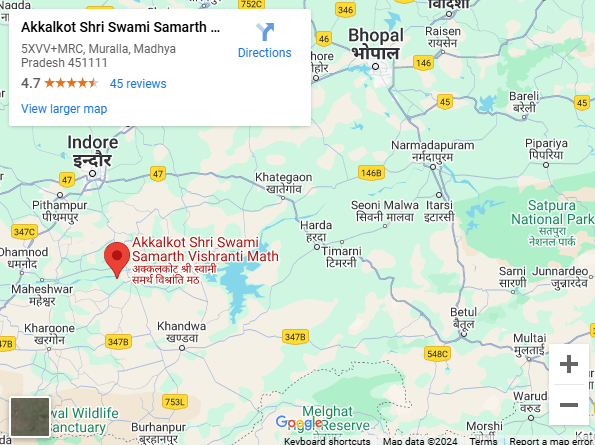The height and width of the screenshot is (445, 595).
Task: Select Satpura National Park label
Action: 552,212
